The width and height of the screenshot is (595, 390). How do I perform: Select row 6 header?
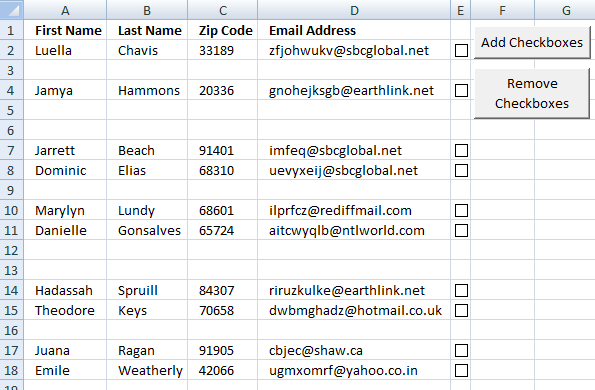(x=11, y=131)
